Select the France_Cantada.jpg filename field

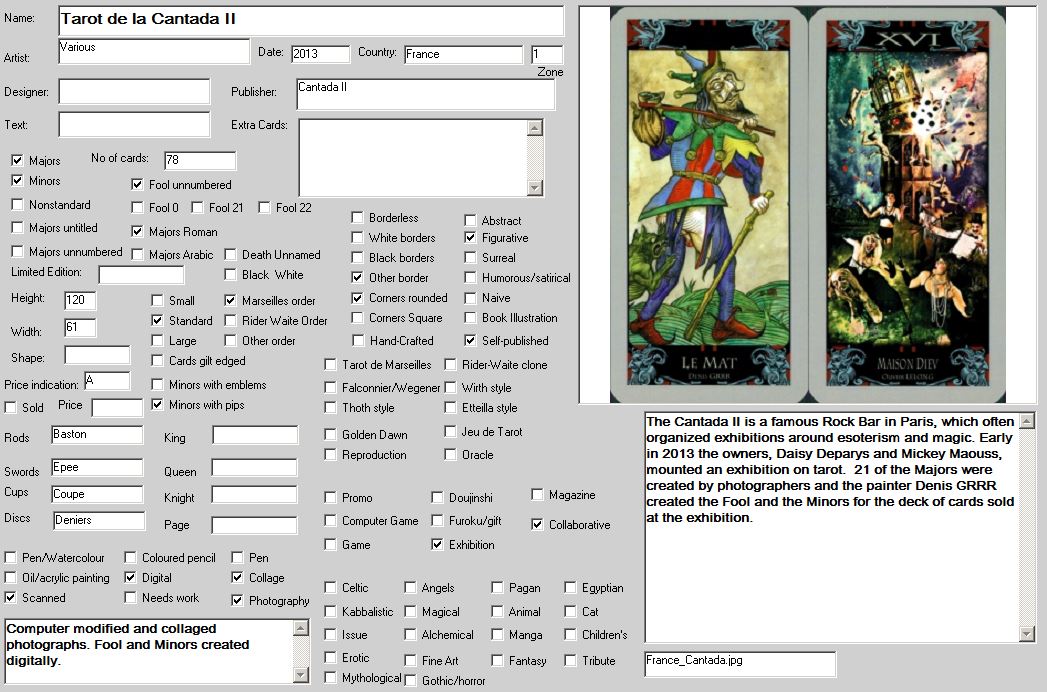739,663
